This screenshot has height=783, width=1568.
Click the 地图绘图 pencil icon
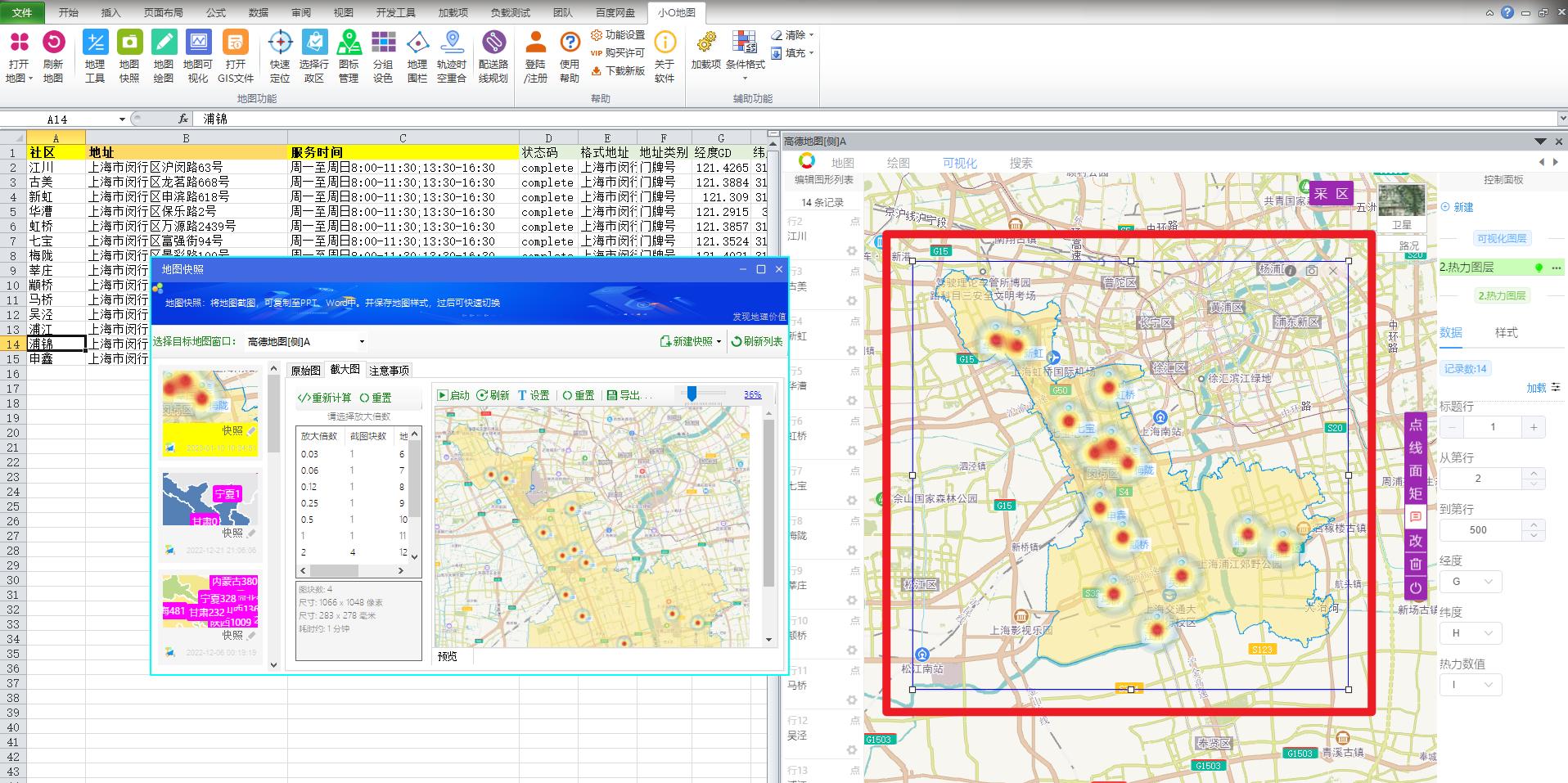pyautogui.click(x=164, y=43)
